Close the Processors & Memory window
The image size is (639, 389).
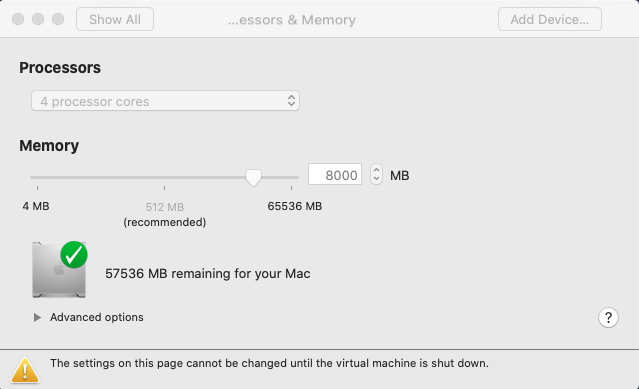(18, 19)
